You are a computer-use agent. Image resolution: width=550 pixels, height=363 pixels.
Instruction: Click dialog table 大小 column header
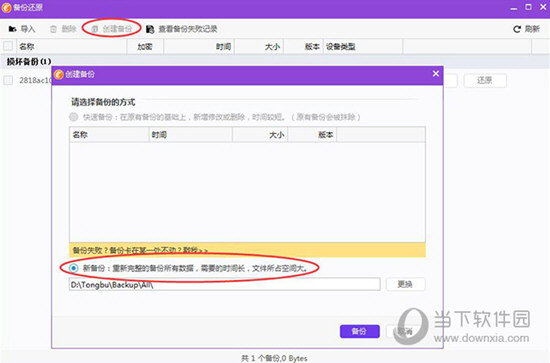pos(260,135)
